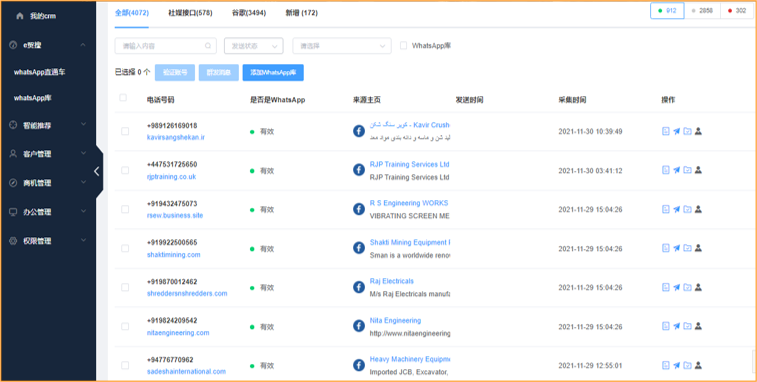Click the 验证账号 button
Image resolution: width=757 pixels, height=382 pixels.
175,72
